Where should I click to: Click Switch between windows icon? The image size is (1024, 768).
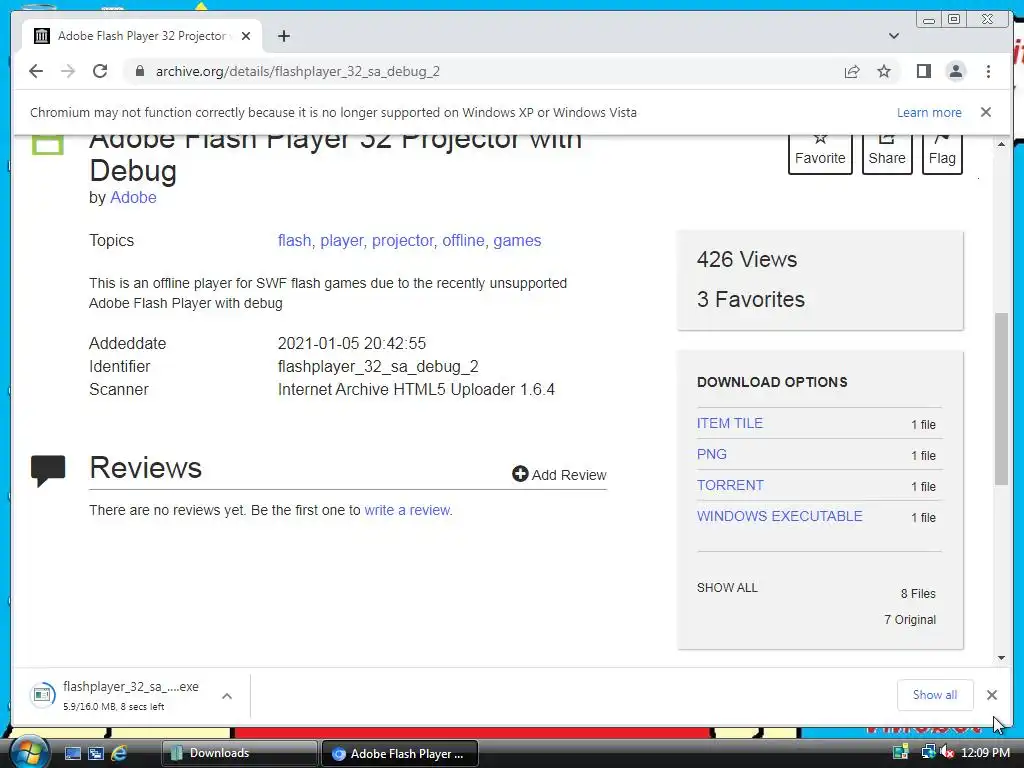click(95, 753)
